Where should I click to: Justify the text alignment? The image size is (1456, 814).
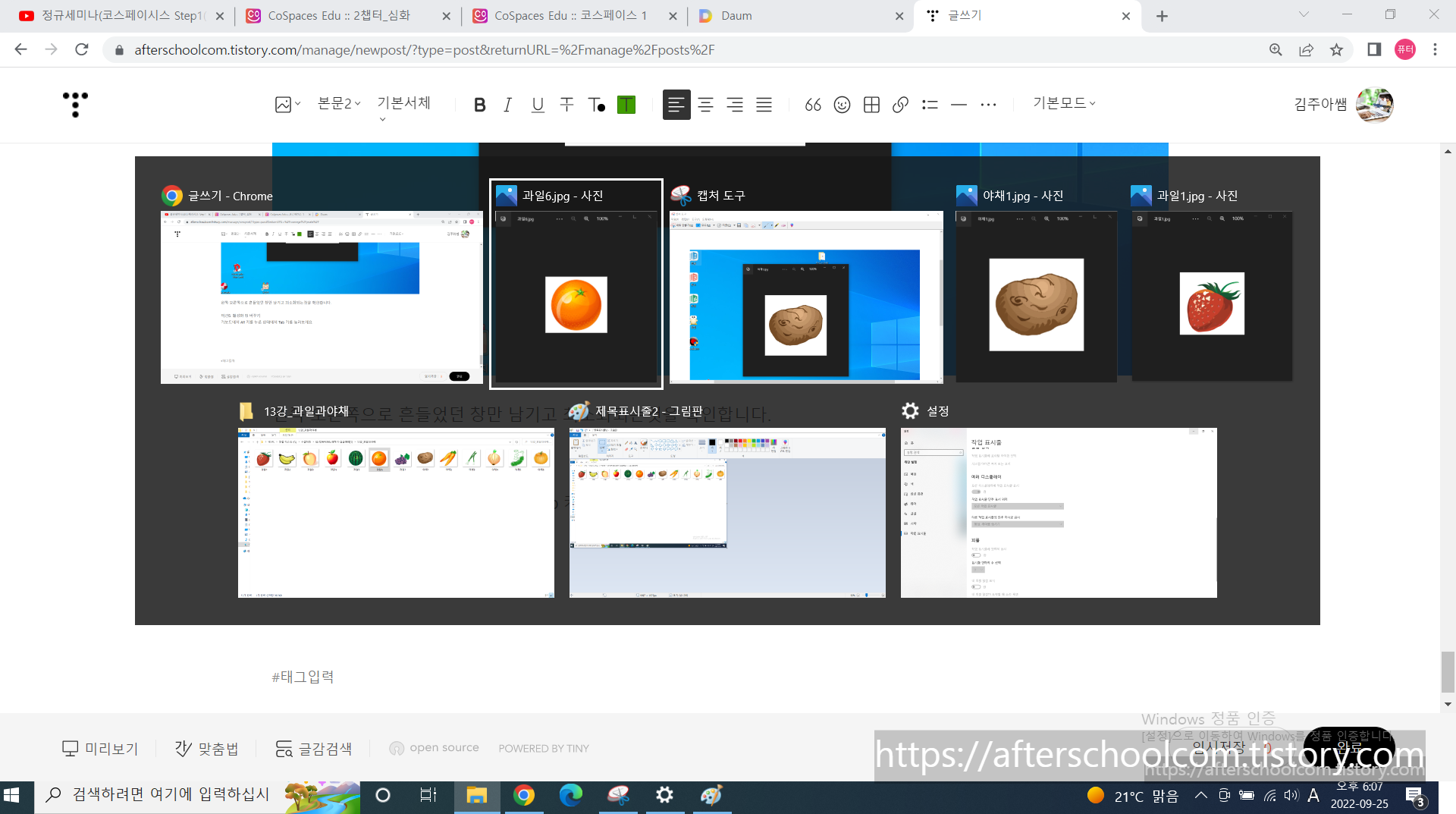click(x=764, y=105)
